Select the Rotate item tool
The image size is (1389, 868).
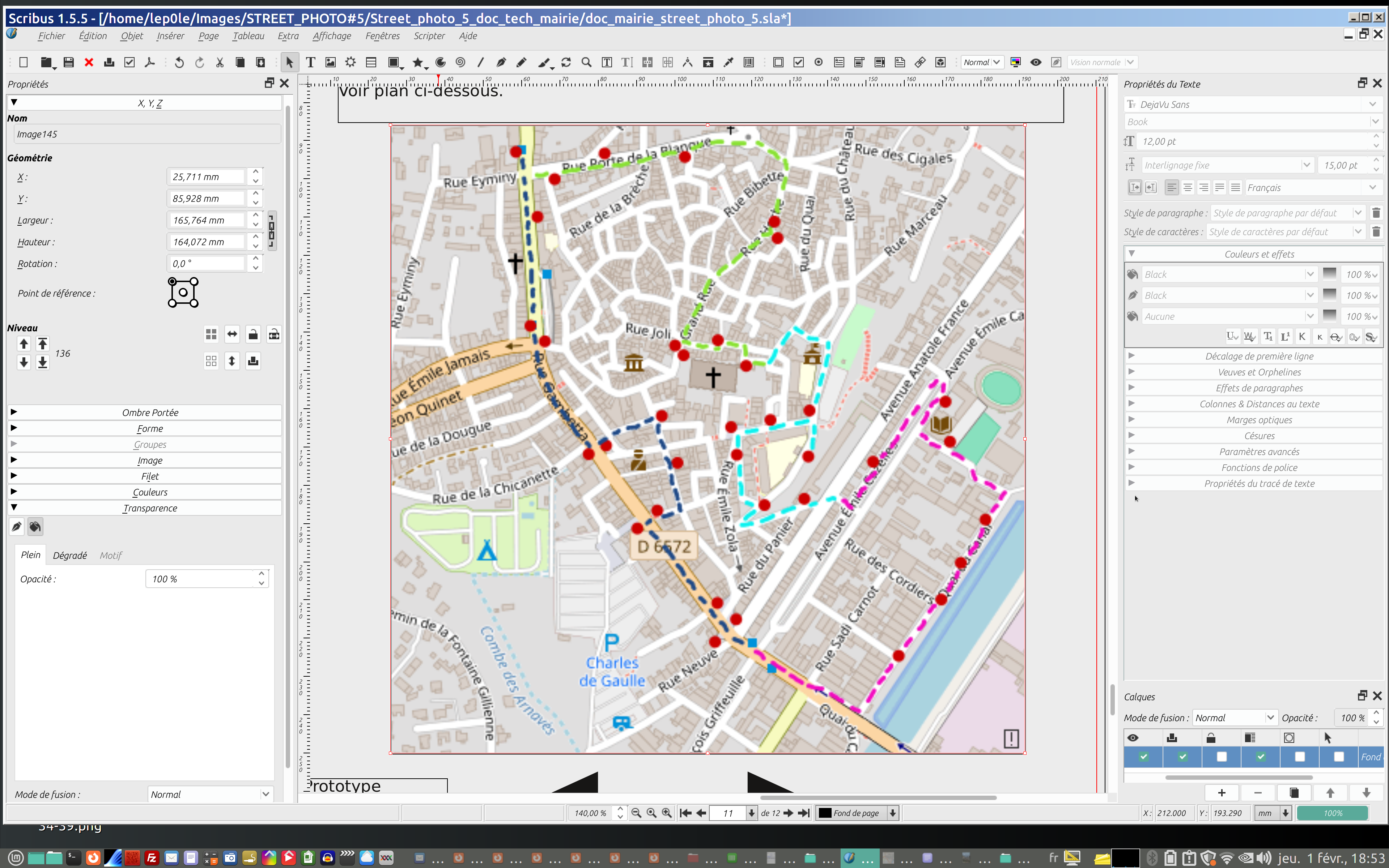click(x=566, y=62)
